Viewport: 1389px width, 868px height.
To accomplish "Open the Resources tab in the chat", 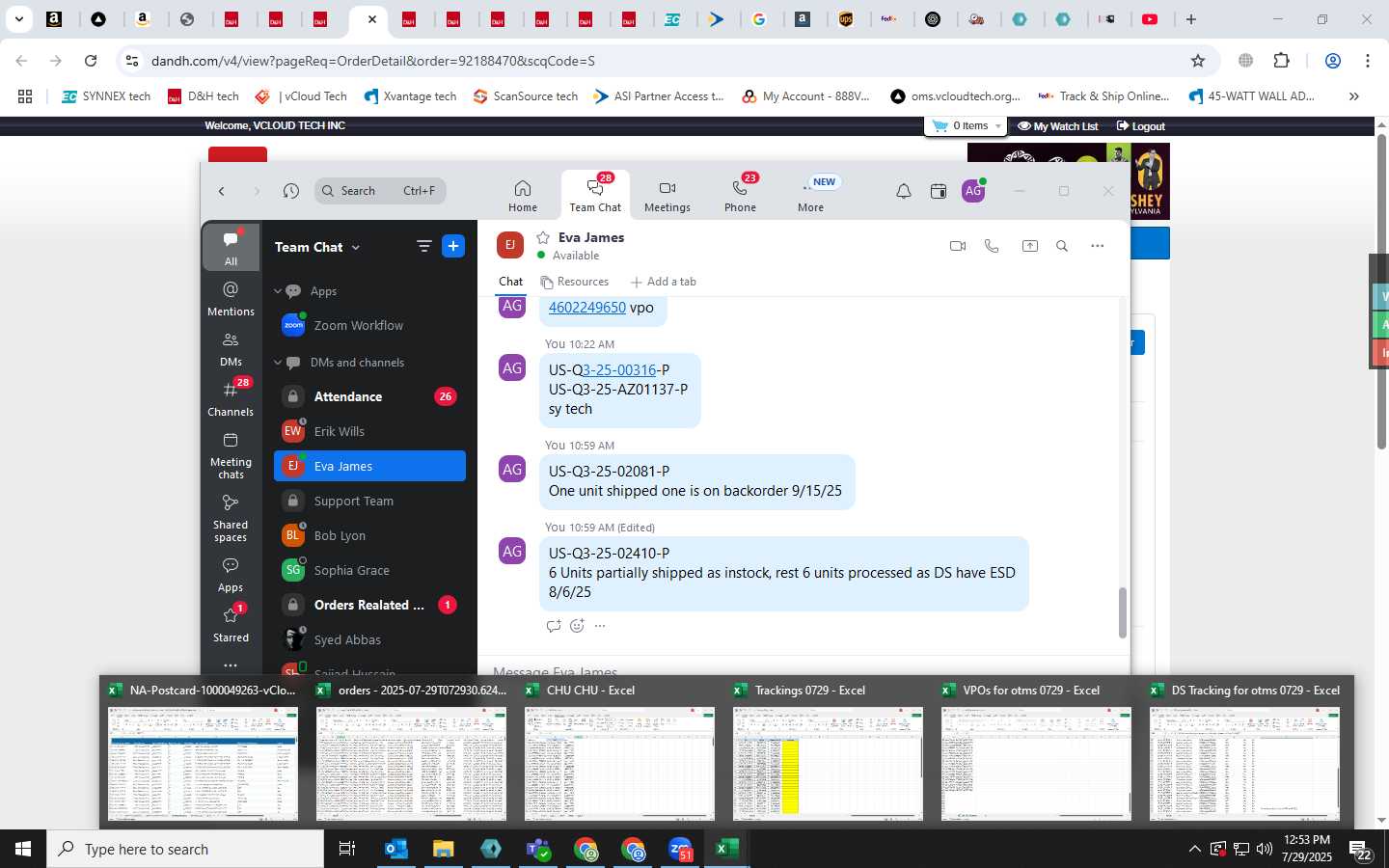I will [575, 282].
